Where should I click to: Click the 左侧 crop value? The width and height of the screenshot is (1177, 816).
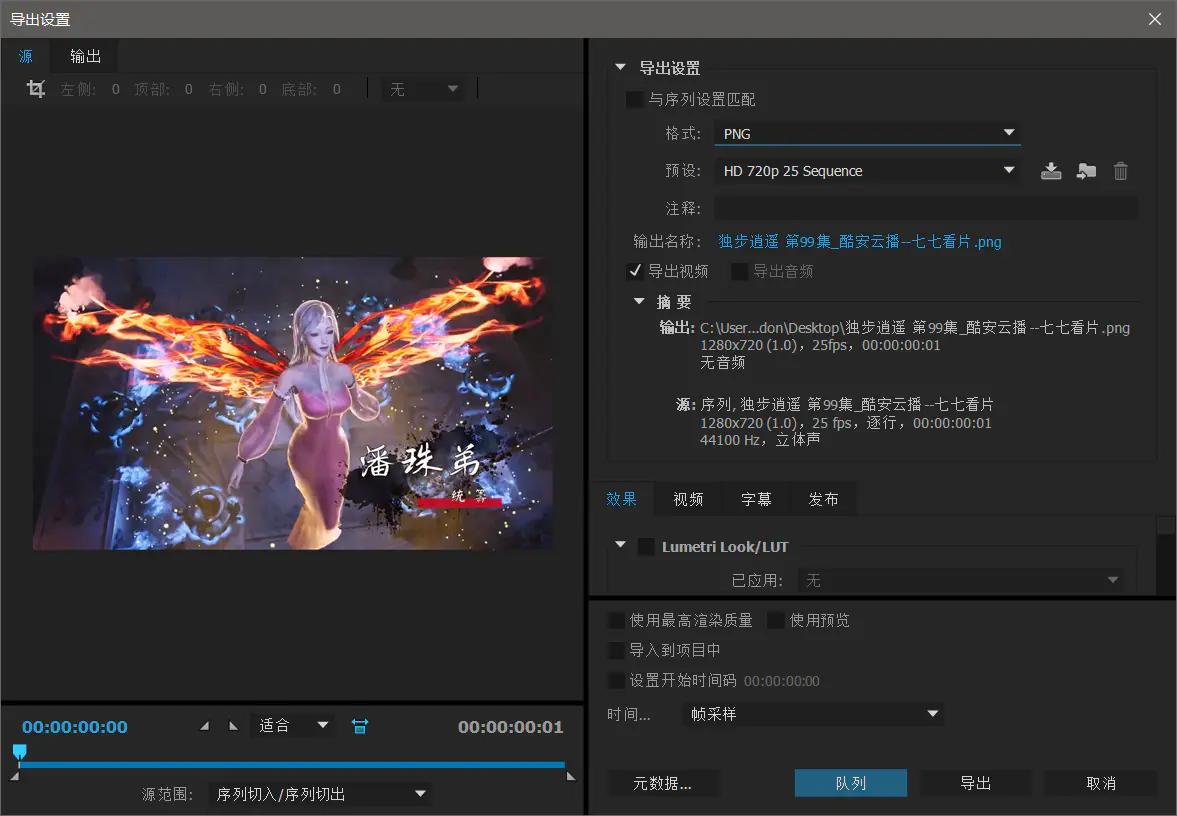(x=116, y=89)
